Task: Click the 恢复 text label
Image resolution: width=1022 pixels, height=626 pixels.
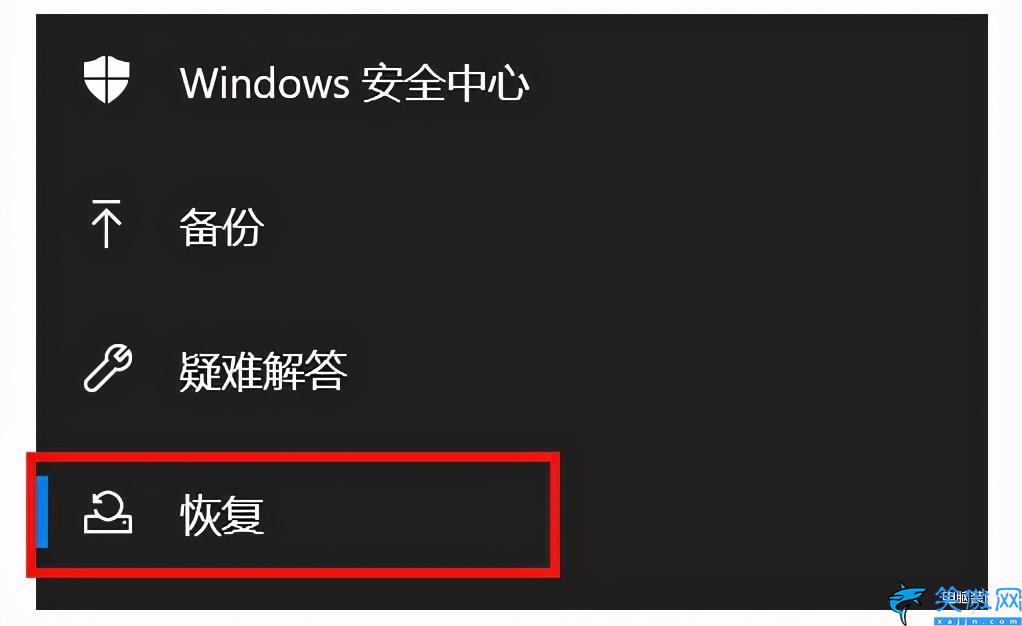Action: click(x=222, y=514)
